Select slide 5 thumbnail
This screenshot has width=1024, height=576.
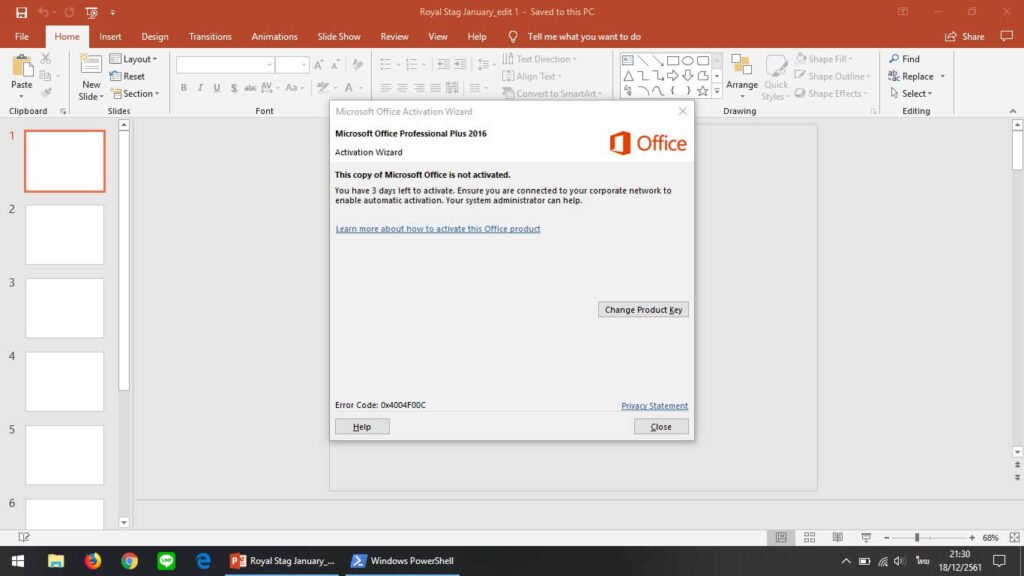click(65, 455)
